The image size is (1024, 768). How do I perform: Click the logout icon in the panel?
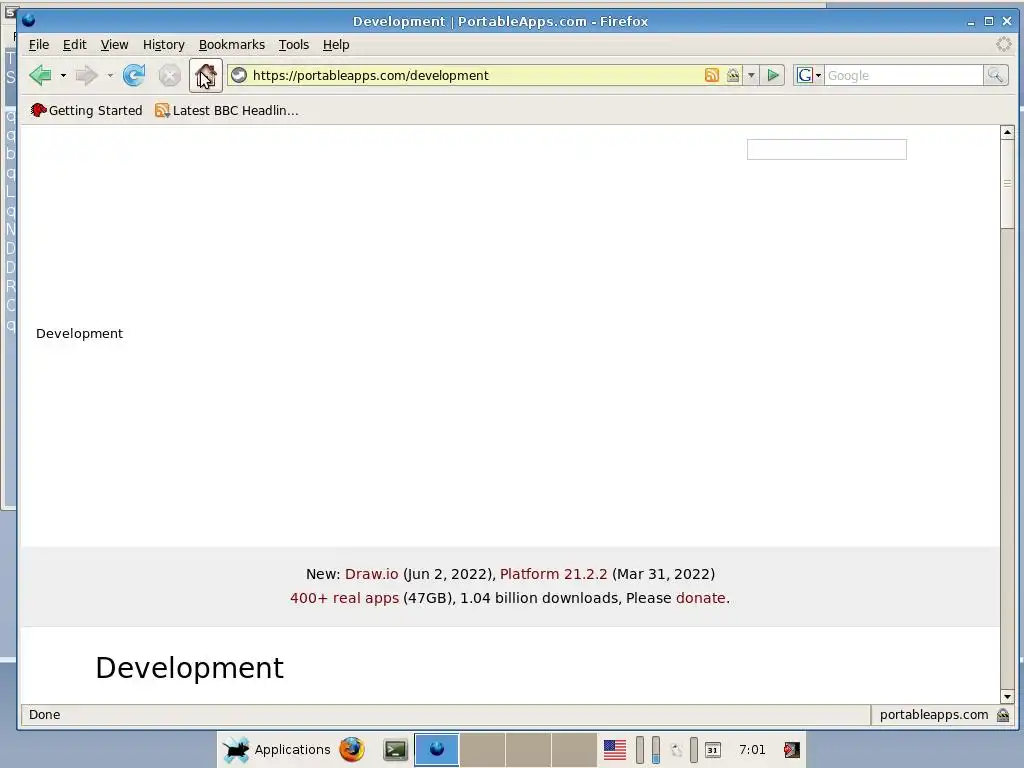tap(792, 750)
